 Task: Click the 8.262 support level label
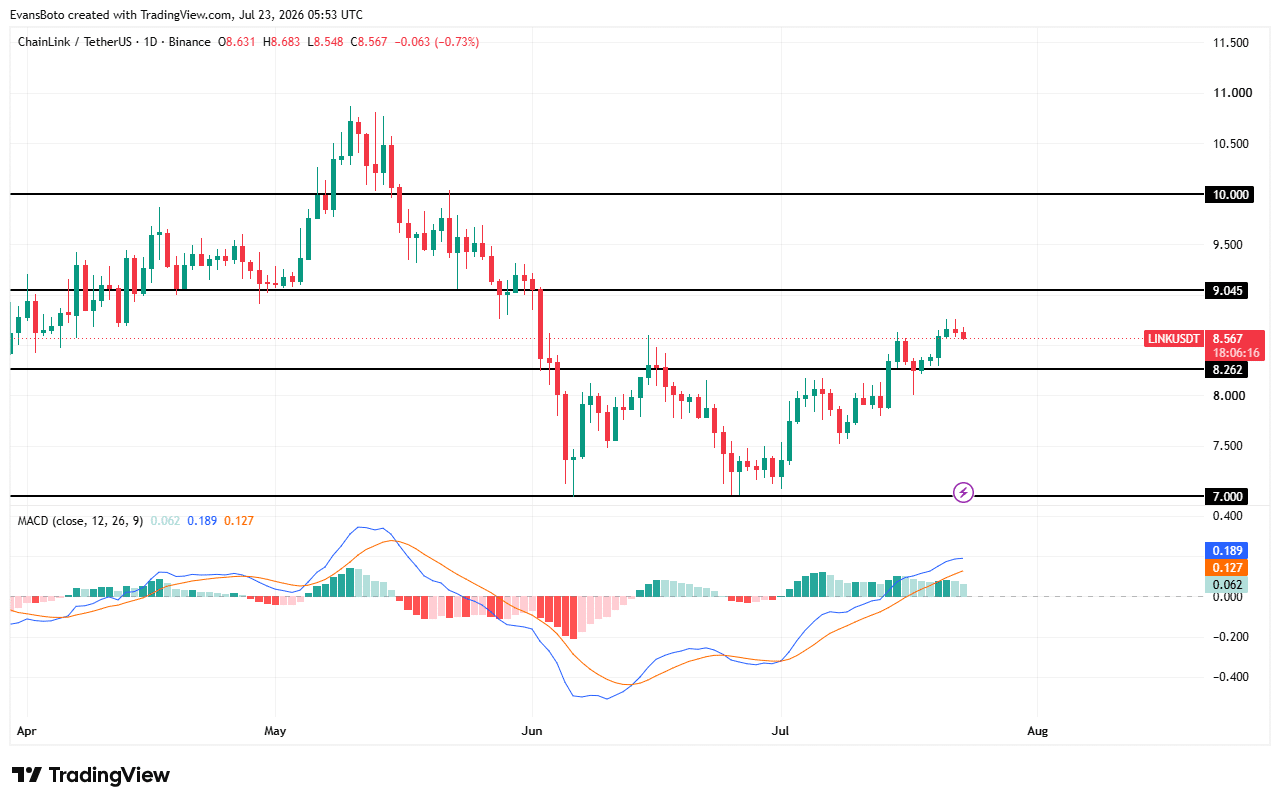(x=1227, y=369)
